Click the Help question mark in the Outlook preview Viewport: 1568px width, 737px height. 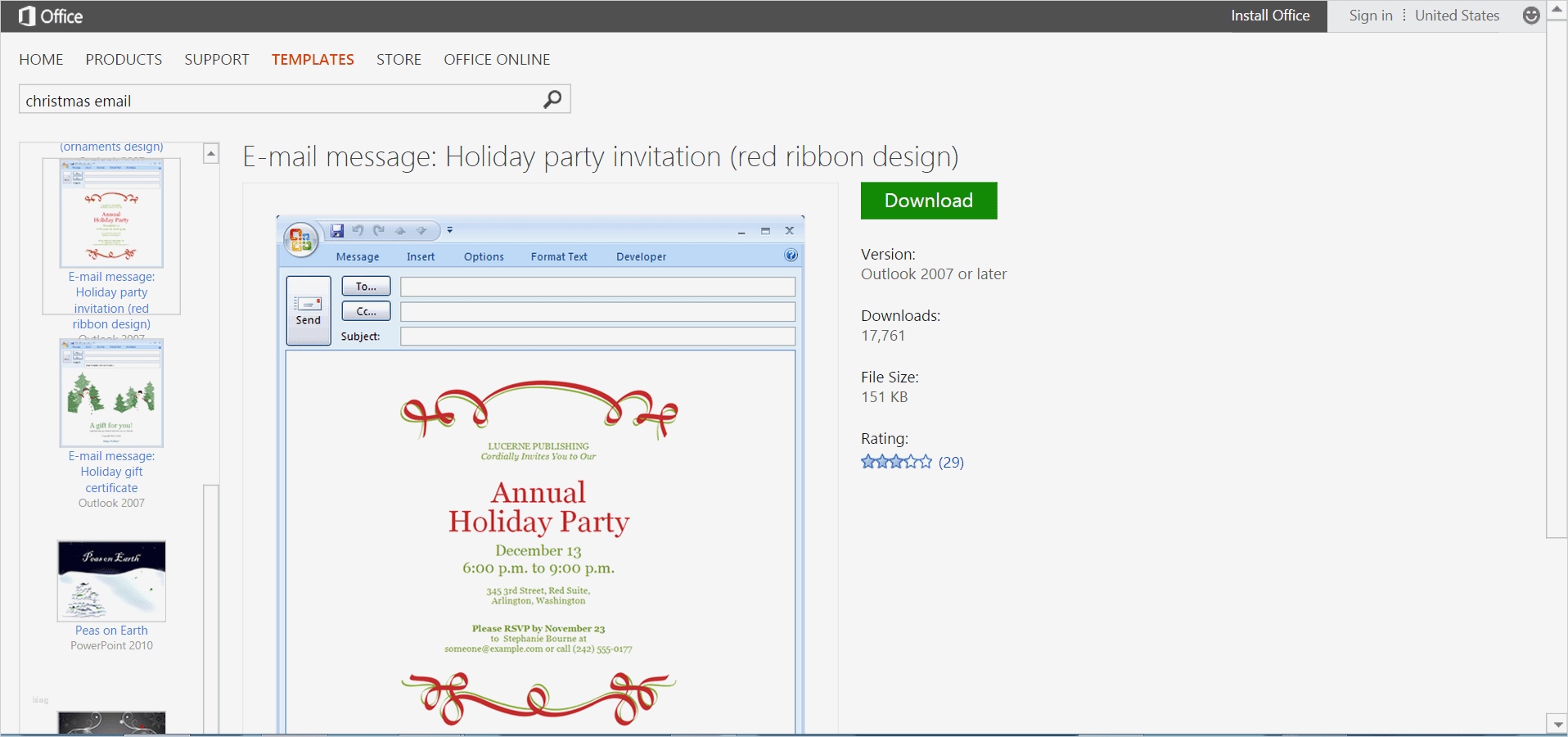pyautogui.click(x=791, y=255)
